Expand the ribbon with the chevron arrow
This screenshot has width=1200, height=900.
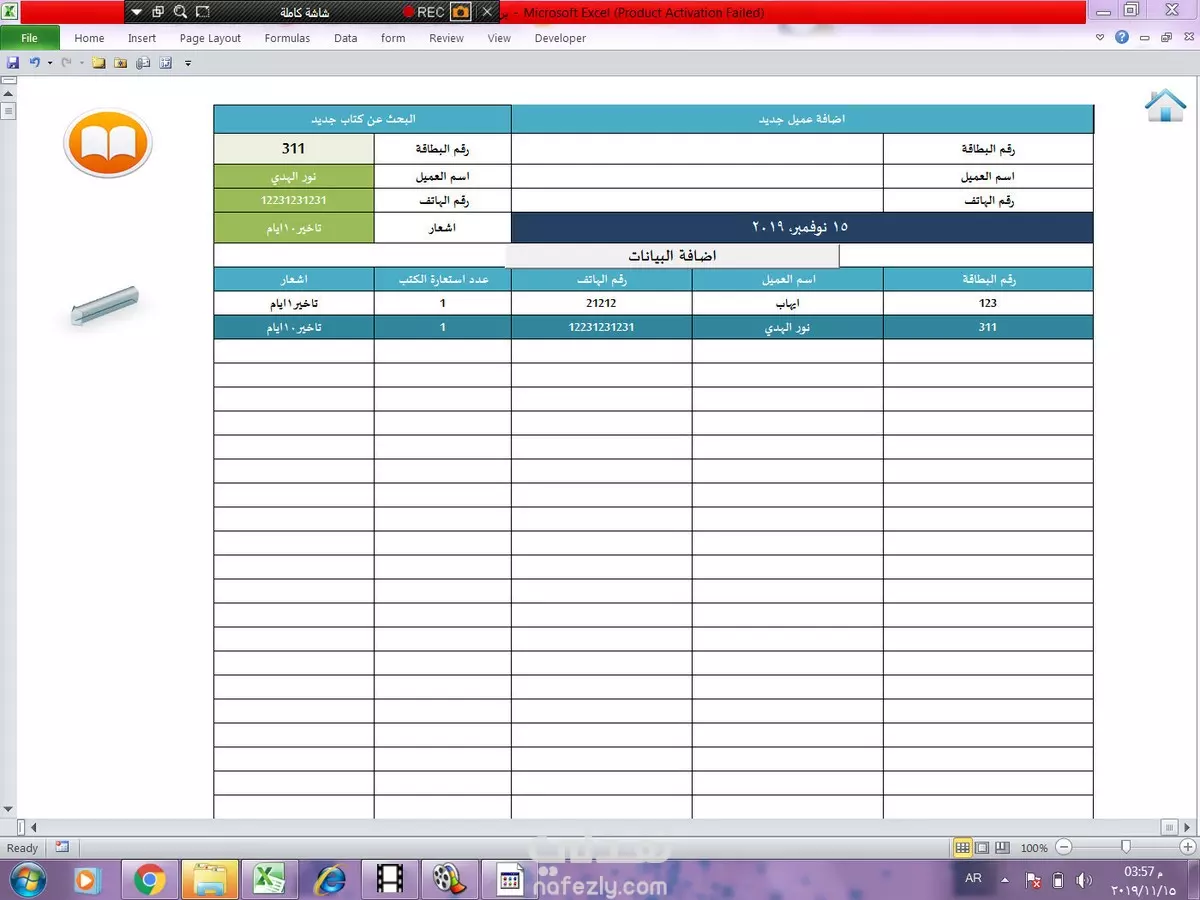1101,38
